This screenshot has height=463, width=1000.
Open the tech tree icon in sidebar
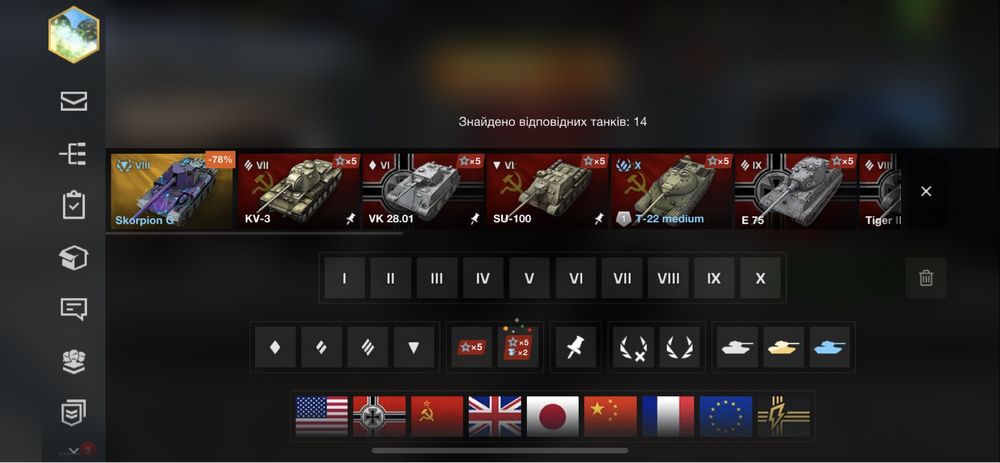click(x=73, y=154)
